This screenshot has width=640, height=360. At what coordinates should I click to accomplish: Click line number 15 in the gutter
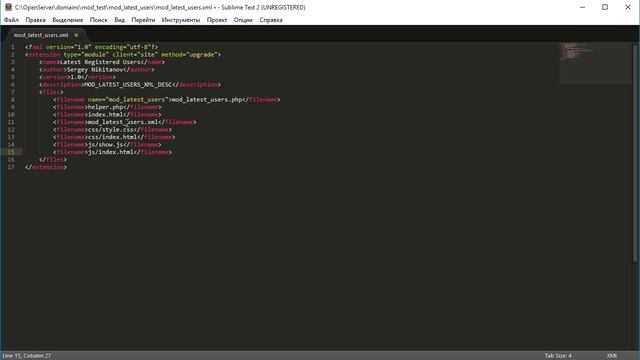click(11, 152)
